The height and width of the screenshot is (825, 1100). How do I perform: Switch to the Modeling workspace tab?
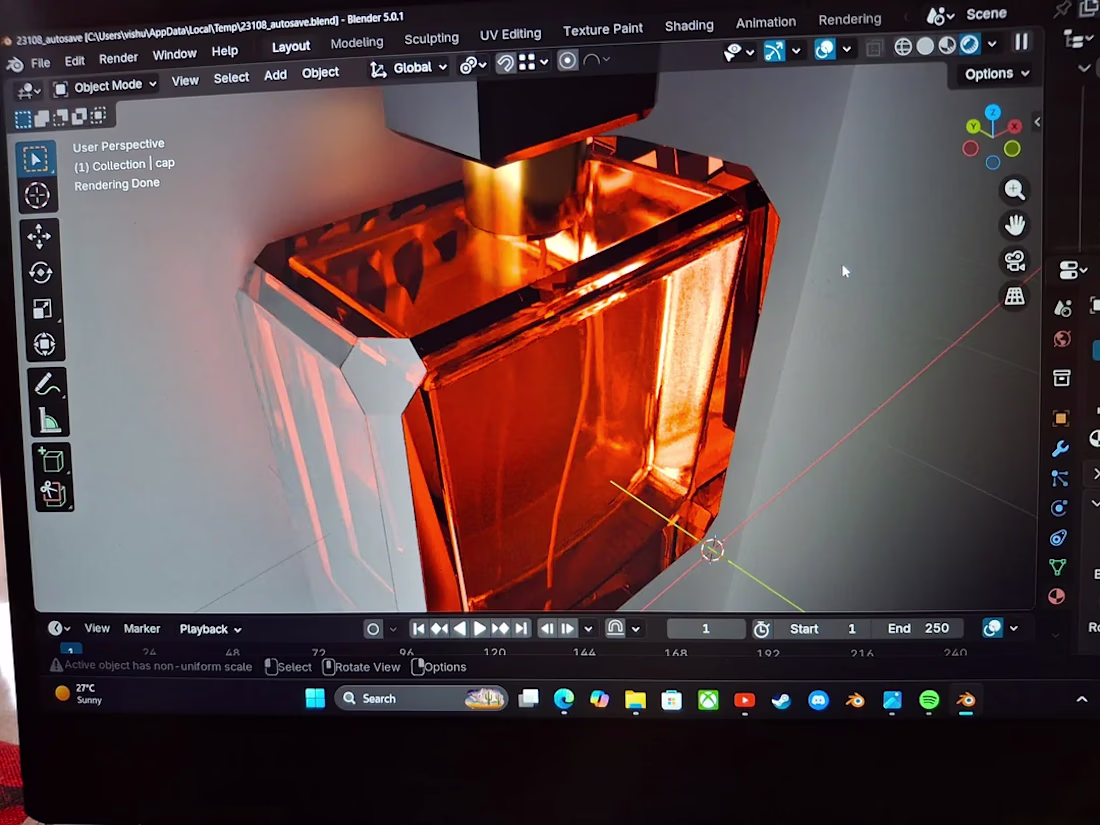(357, 43)
